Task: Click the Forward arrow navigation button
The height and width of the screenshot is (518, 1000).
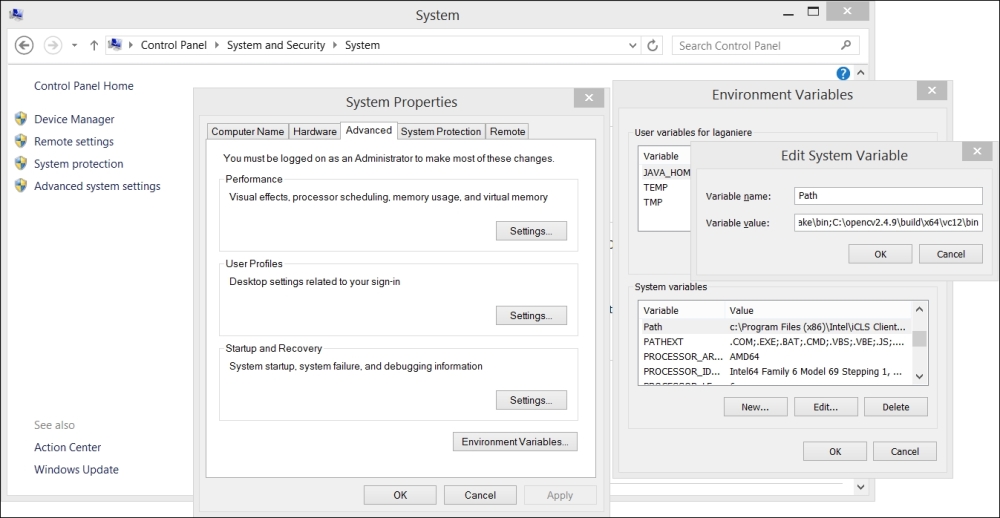Action: click(53, 45)
